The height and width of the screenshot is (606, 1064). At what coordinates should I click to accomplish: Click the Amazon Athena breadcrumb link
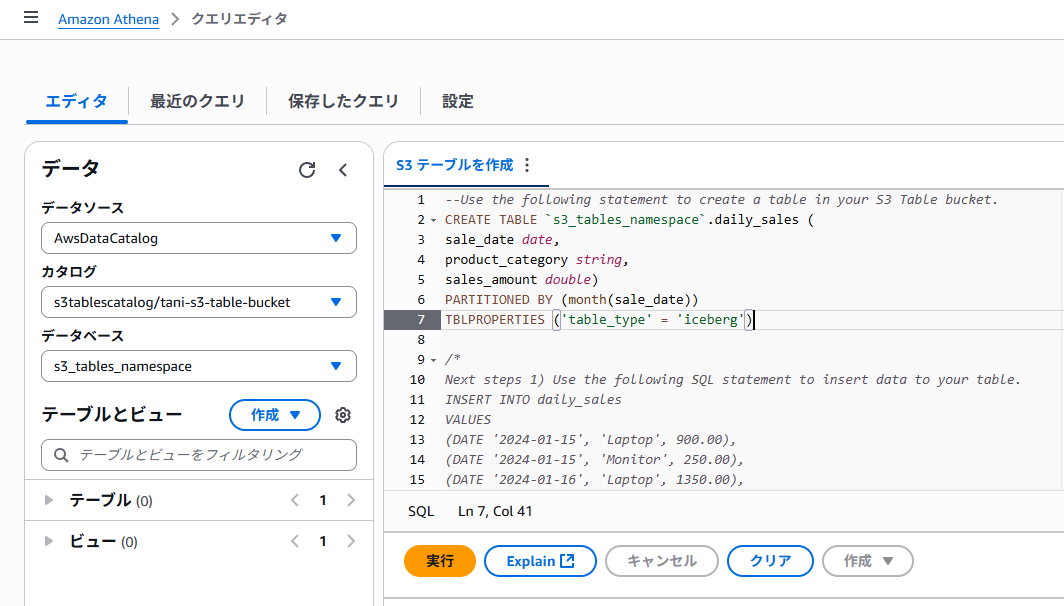click(108, 19)
